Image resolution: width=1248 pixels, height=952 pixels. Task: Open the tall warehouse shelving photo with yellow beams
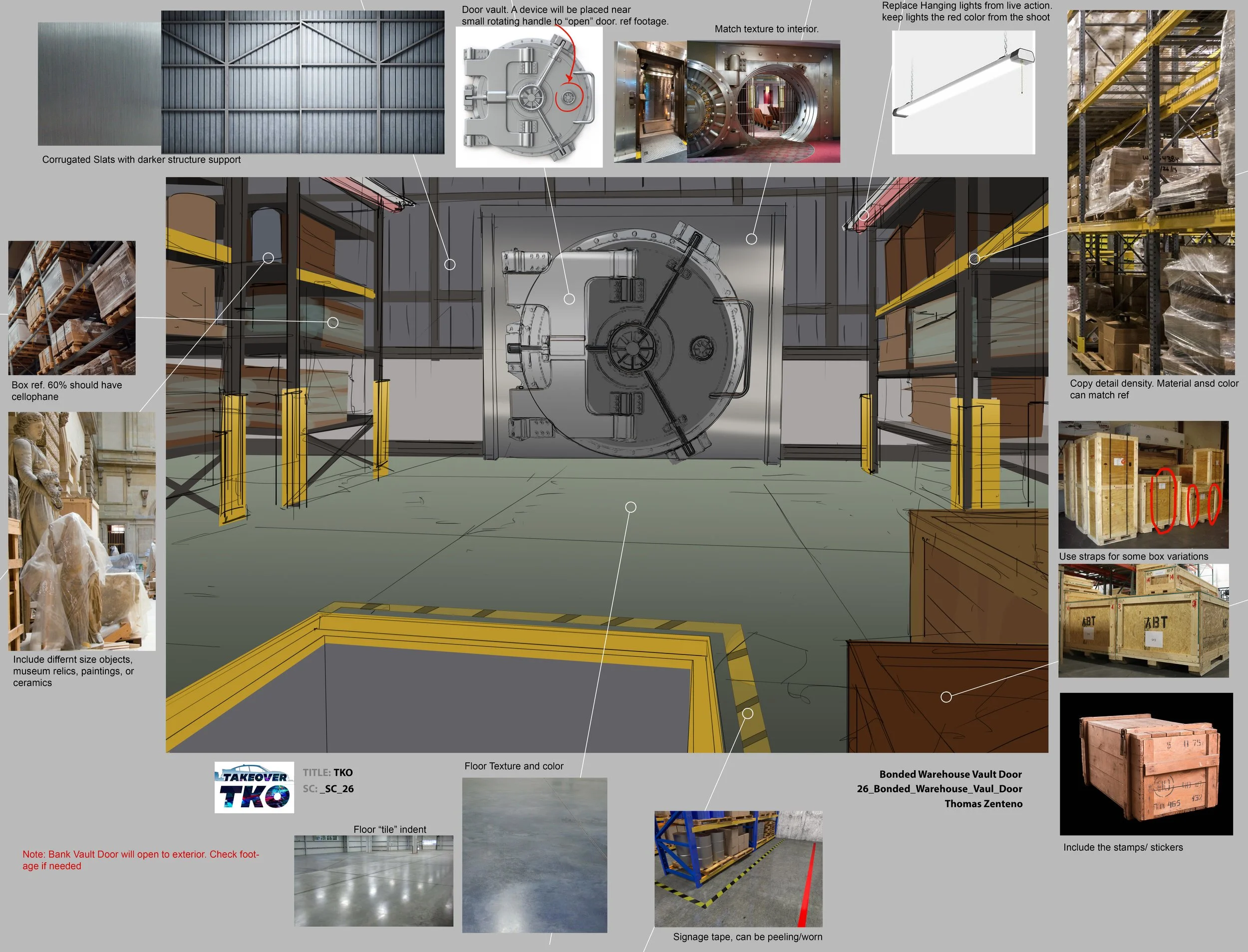click(x=1151, y=192)
